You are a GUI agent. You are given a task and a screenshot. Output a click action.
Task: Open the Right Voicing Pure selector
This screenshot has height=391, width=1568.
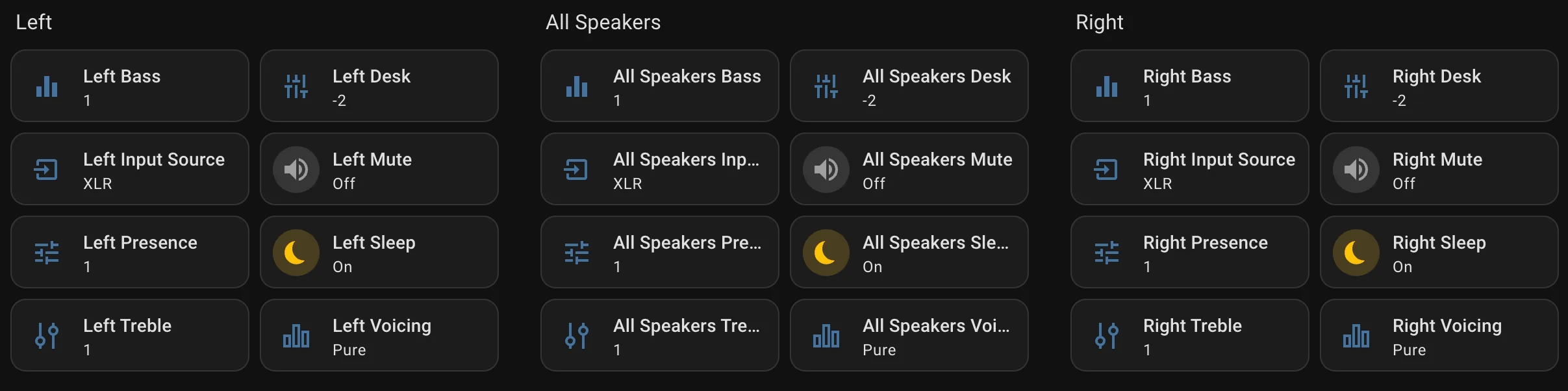point(1447,336)
